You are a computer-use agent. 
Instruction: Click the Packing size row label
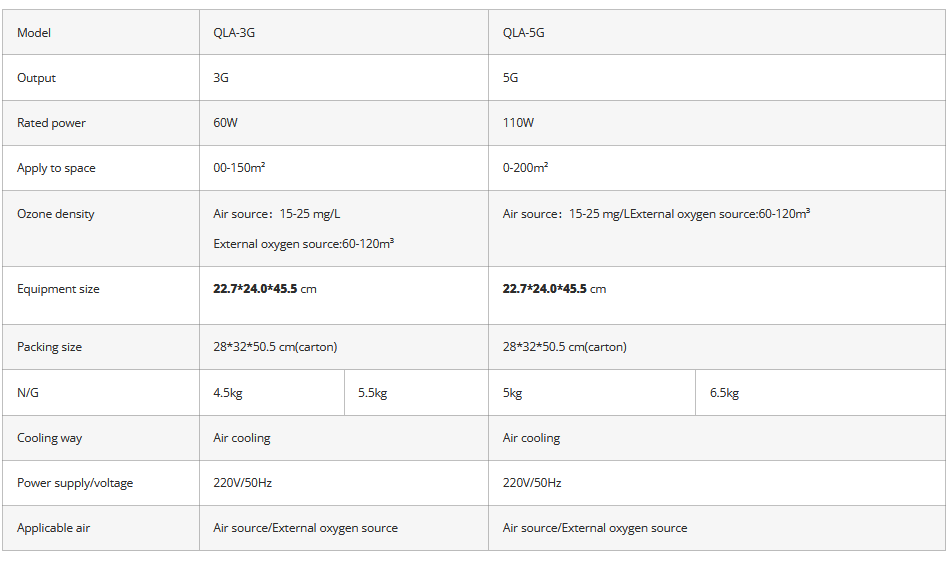[x=49, y=347]
